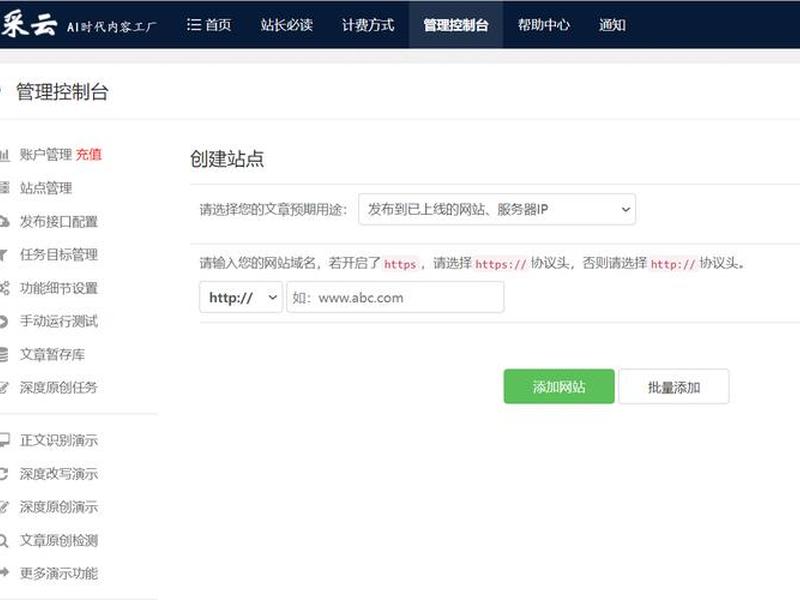
Task: Click the icon beside 站点管理
Action: click(5, 188)
